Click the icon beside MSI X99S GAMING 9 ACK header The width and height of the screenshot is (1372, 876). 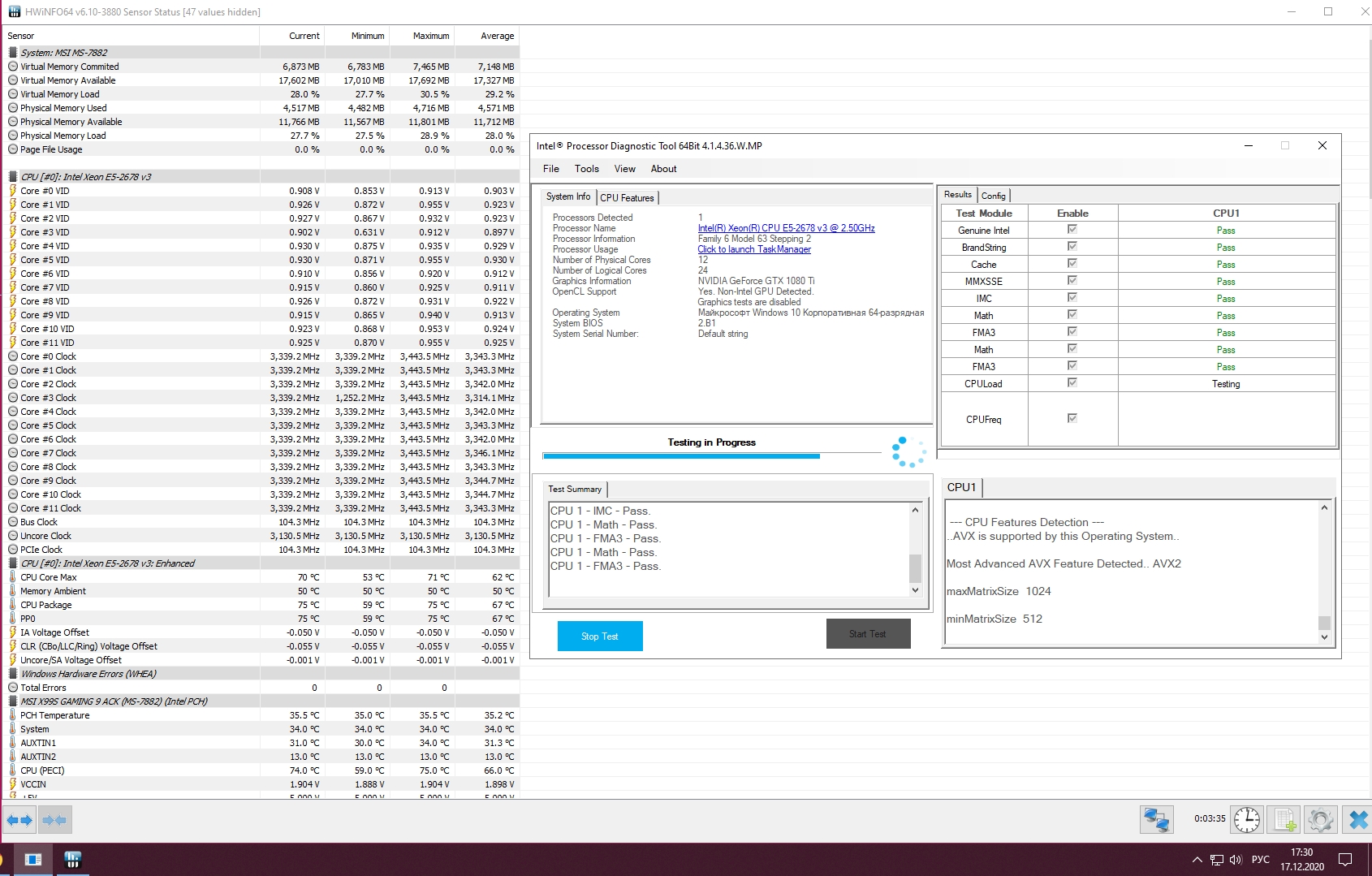click(x=13, y=701)
